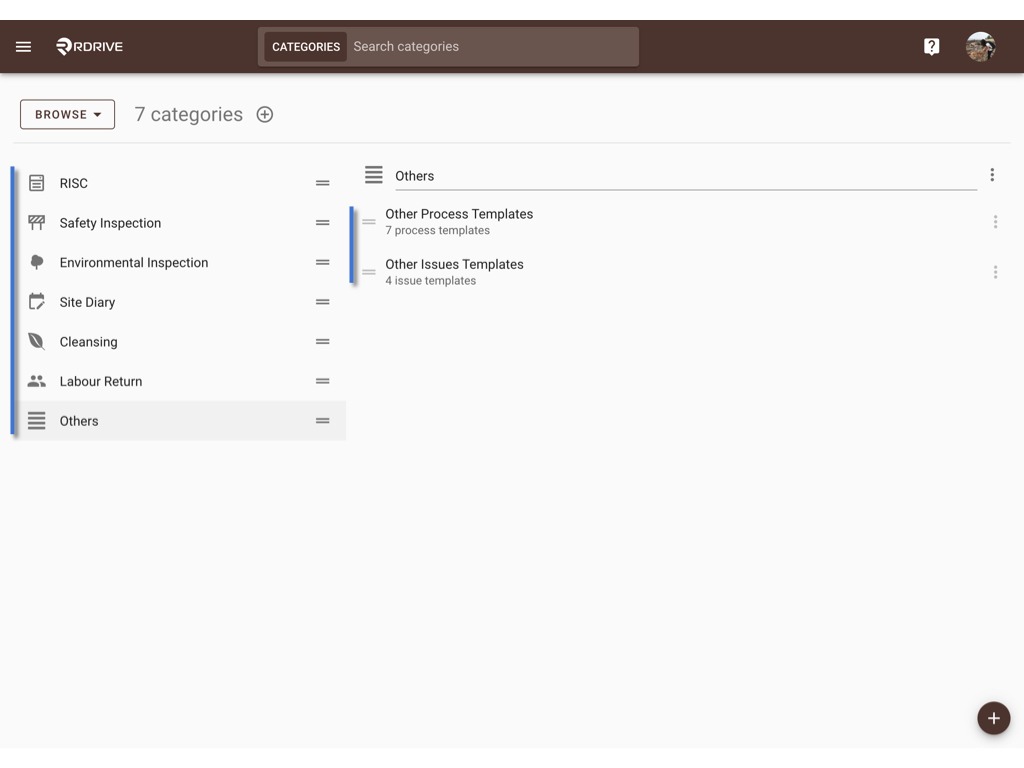Click the Environmental Inspection tree icon

pyautogui.click(x=37, y=263)
